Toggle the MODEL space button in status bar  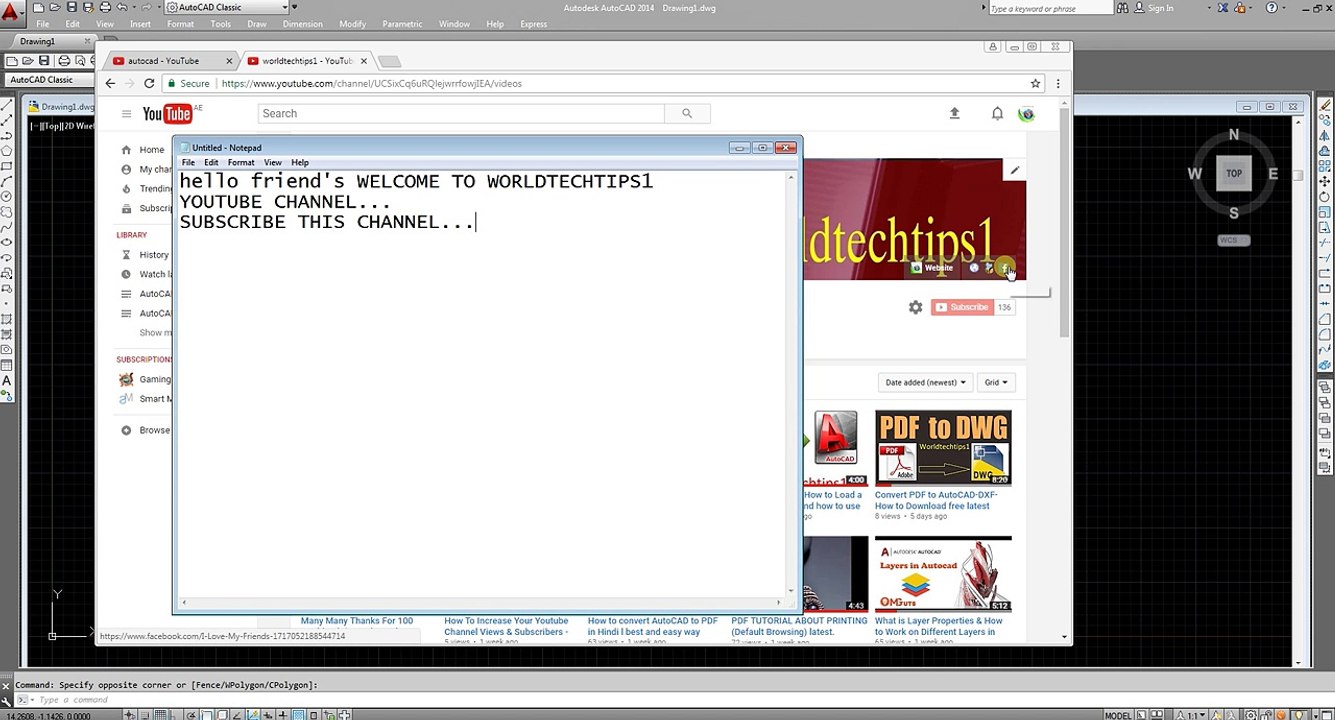pos(1117,715)
